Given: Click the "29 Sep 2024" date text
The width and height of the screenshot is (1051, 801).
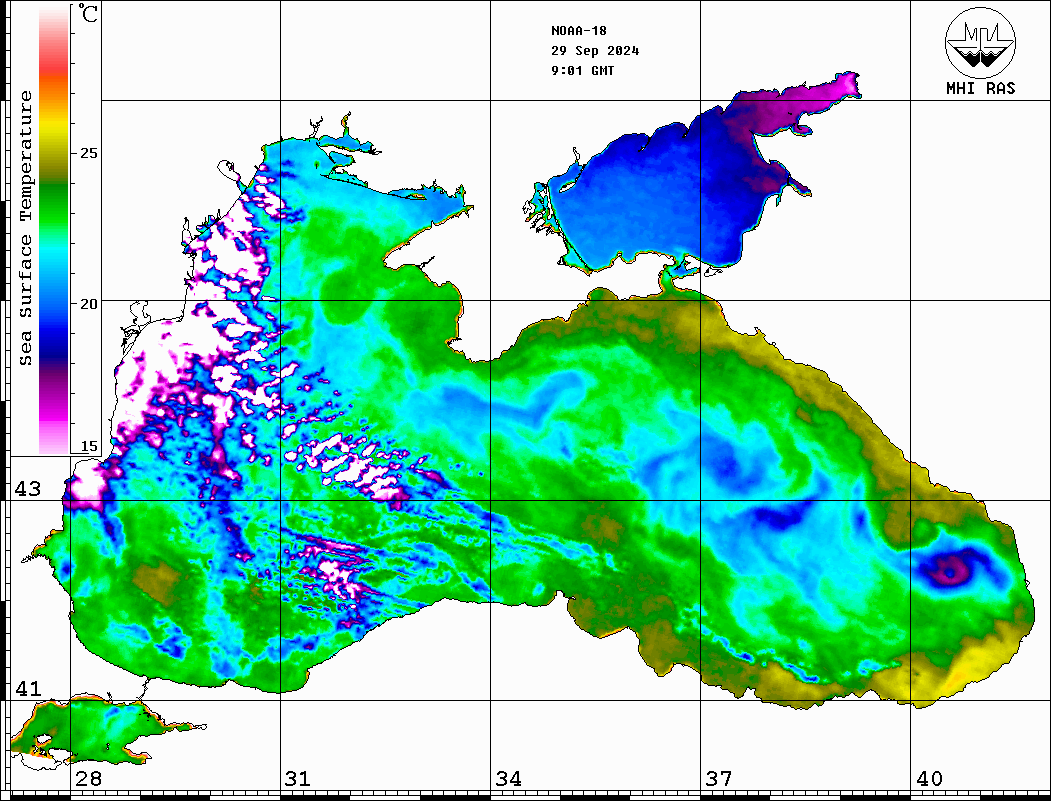Looking at the screenshot, I should [595, 51].
